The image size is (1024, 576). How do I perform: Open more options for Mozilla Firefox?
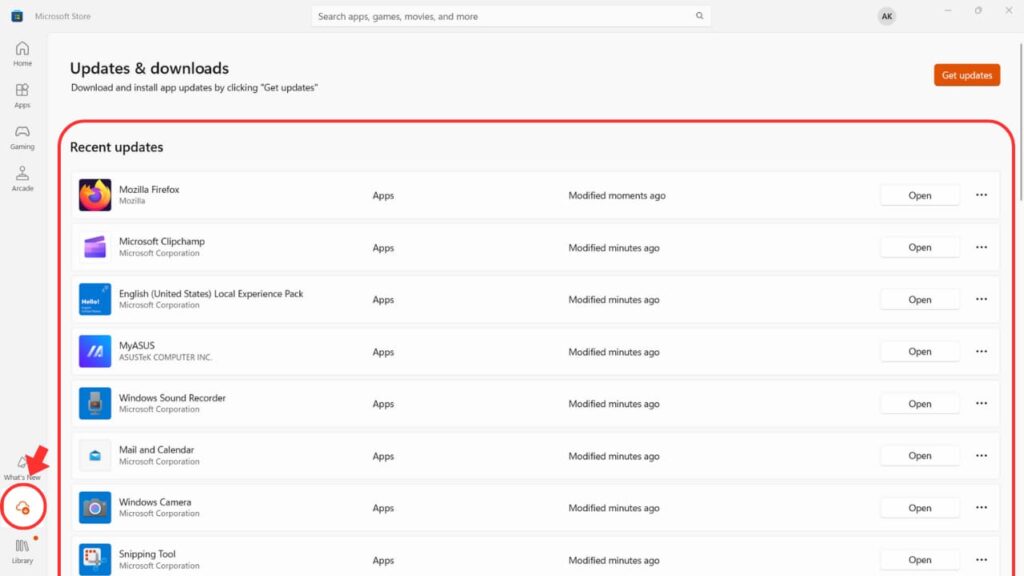point(981,195)
